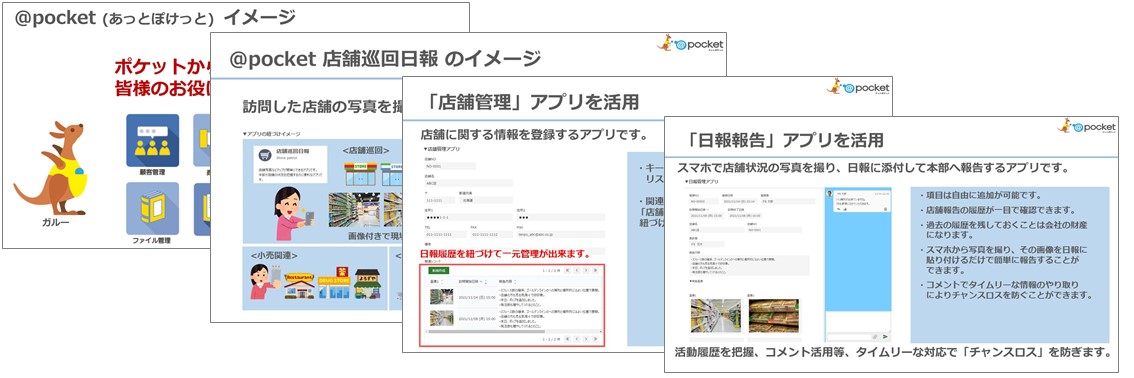The image size is (1134, 378).
Task: Click the Restaurant building illustration
Action: point(299,285)
